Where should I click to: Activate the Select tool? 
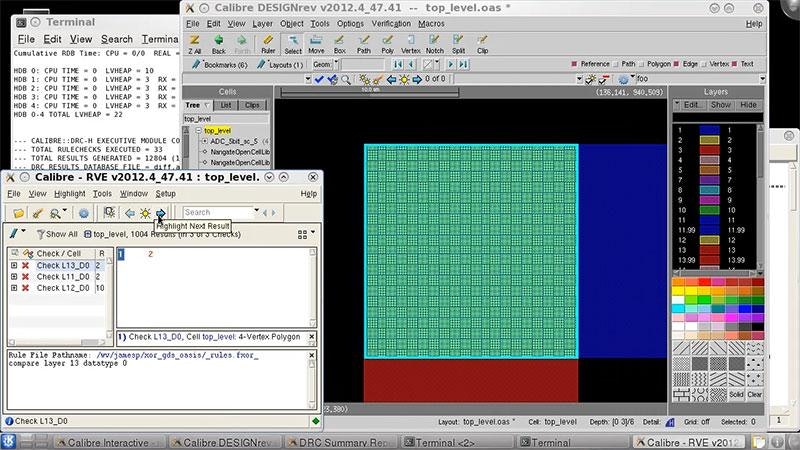pyautogui.click(x=293, y=44)
